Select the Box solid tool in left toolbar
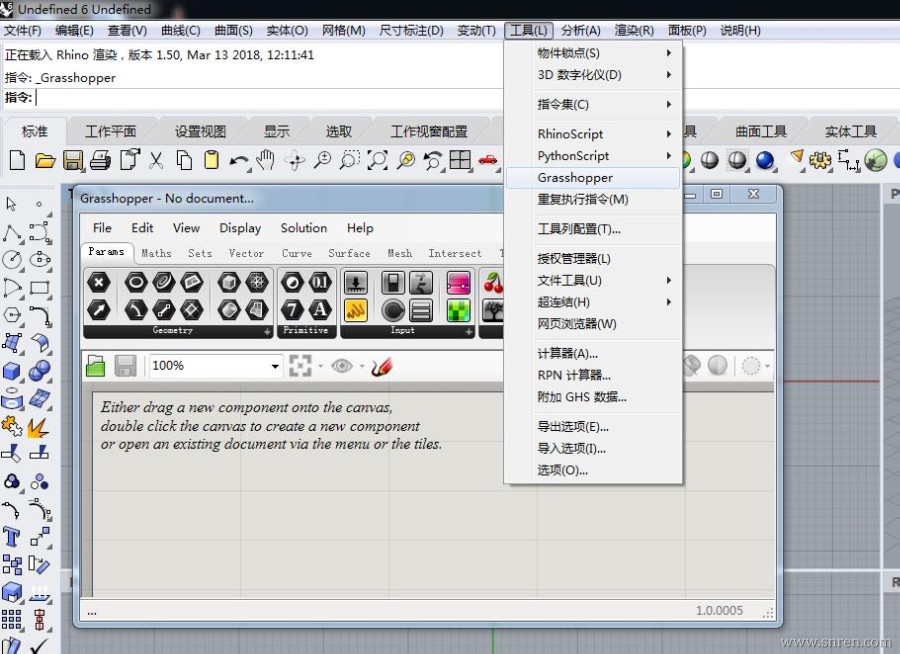The image size is (900, 654). (11, 371)
